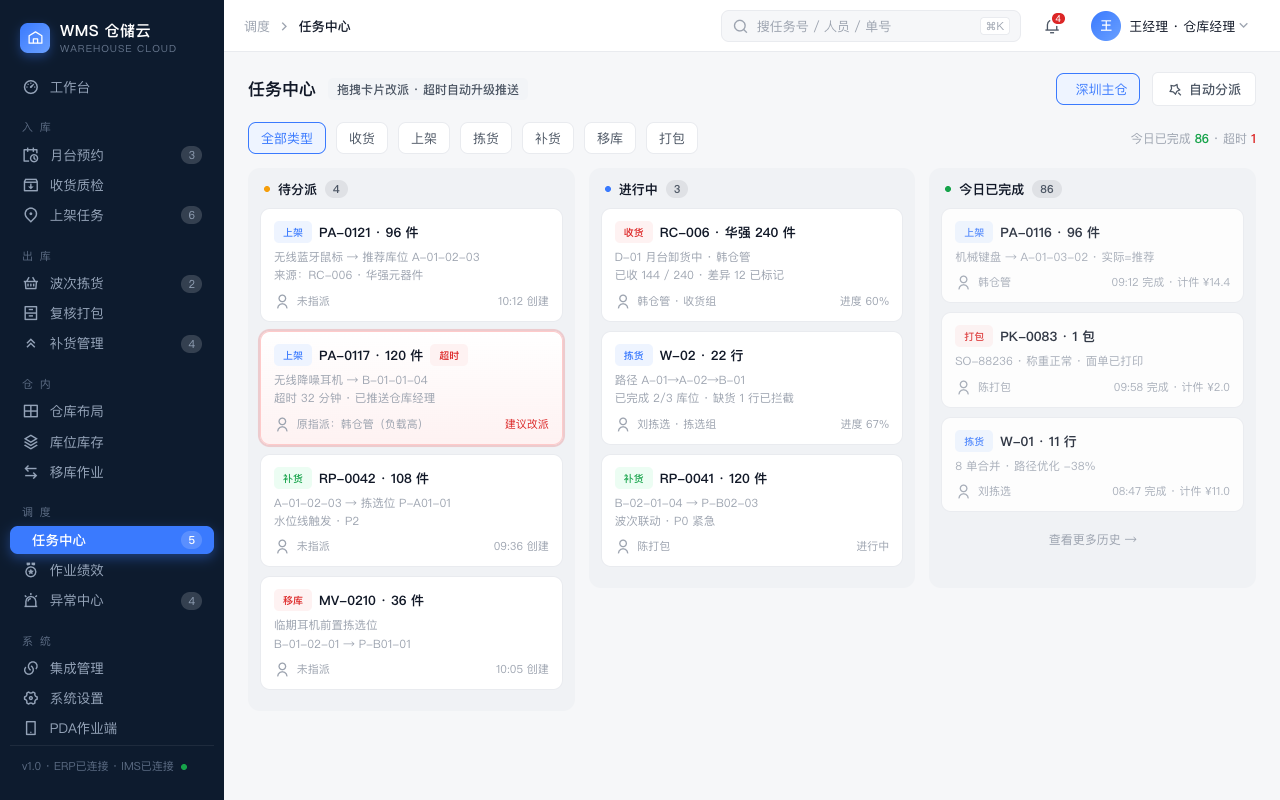Screen dimensions: 1280x800
Task: Click the 波次拣货 basket icon
Action: tap(31, 283)
